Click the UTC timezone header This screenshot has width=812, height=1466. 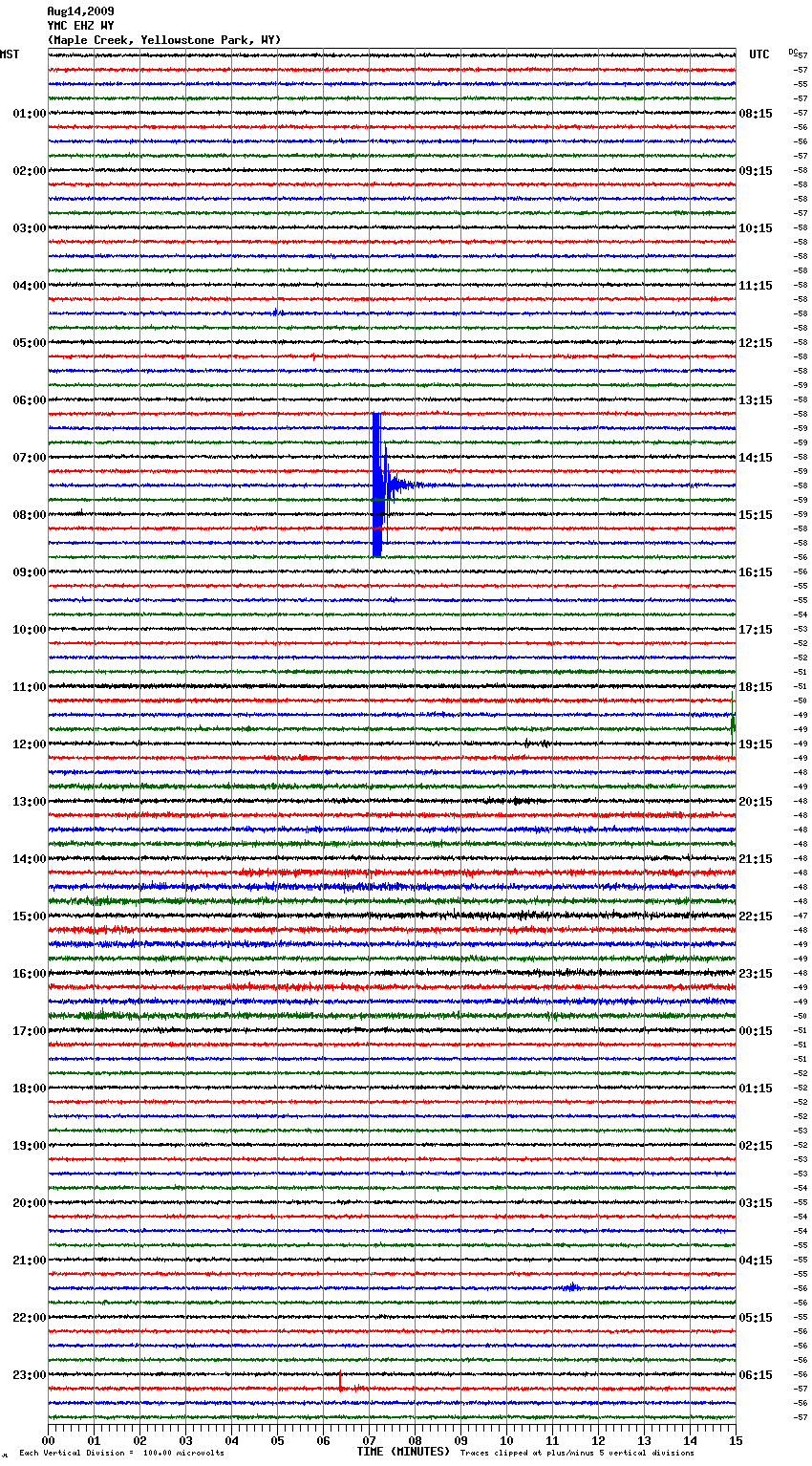click(759, 54)
